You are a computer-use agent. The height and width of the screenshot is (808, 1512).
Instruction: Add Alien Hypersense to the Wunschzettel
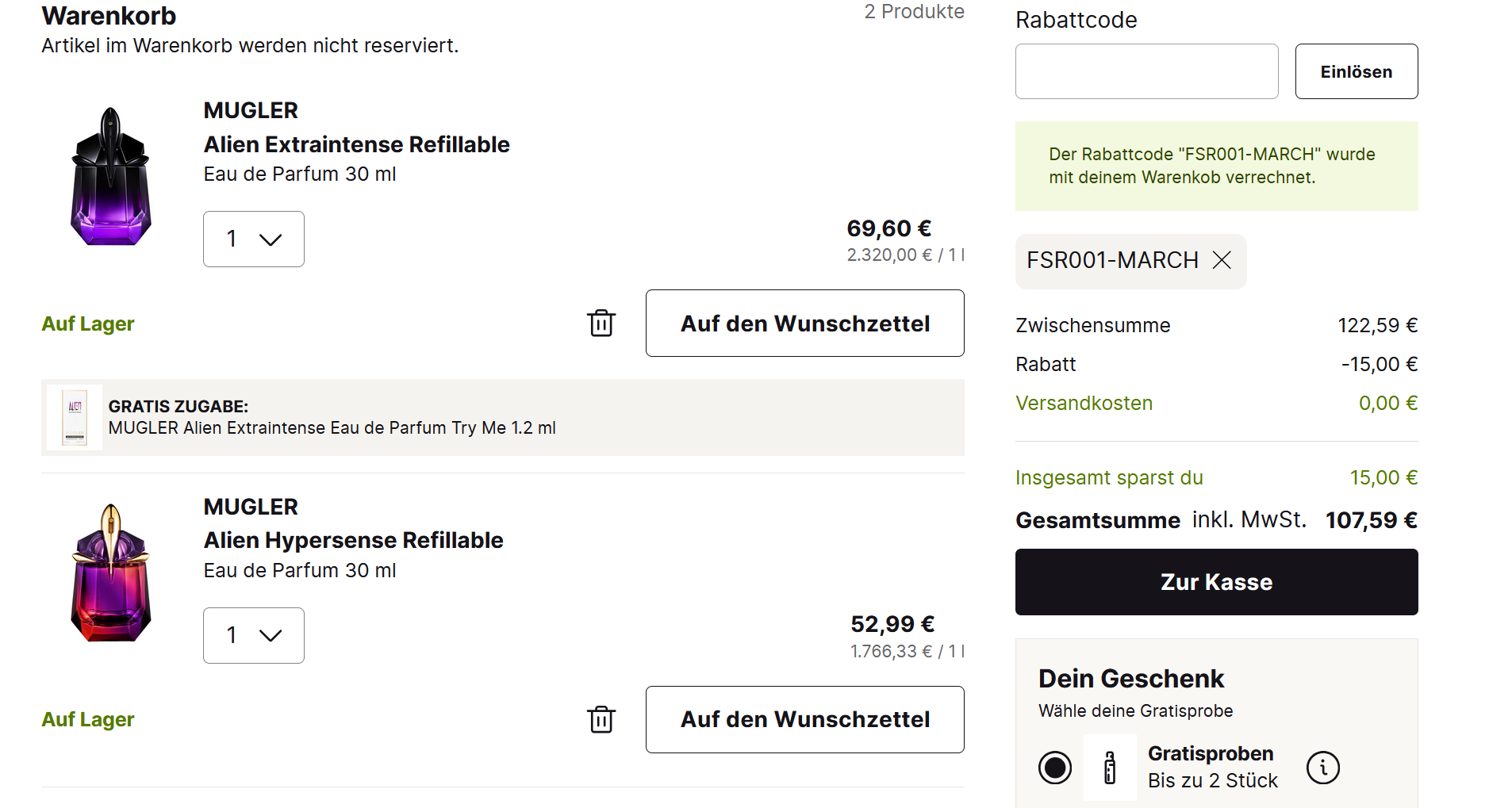click(804, 719)
